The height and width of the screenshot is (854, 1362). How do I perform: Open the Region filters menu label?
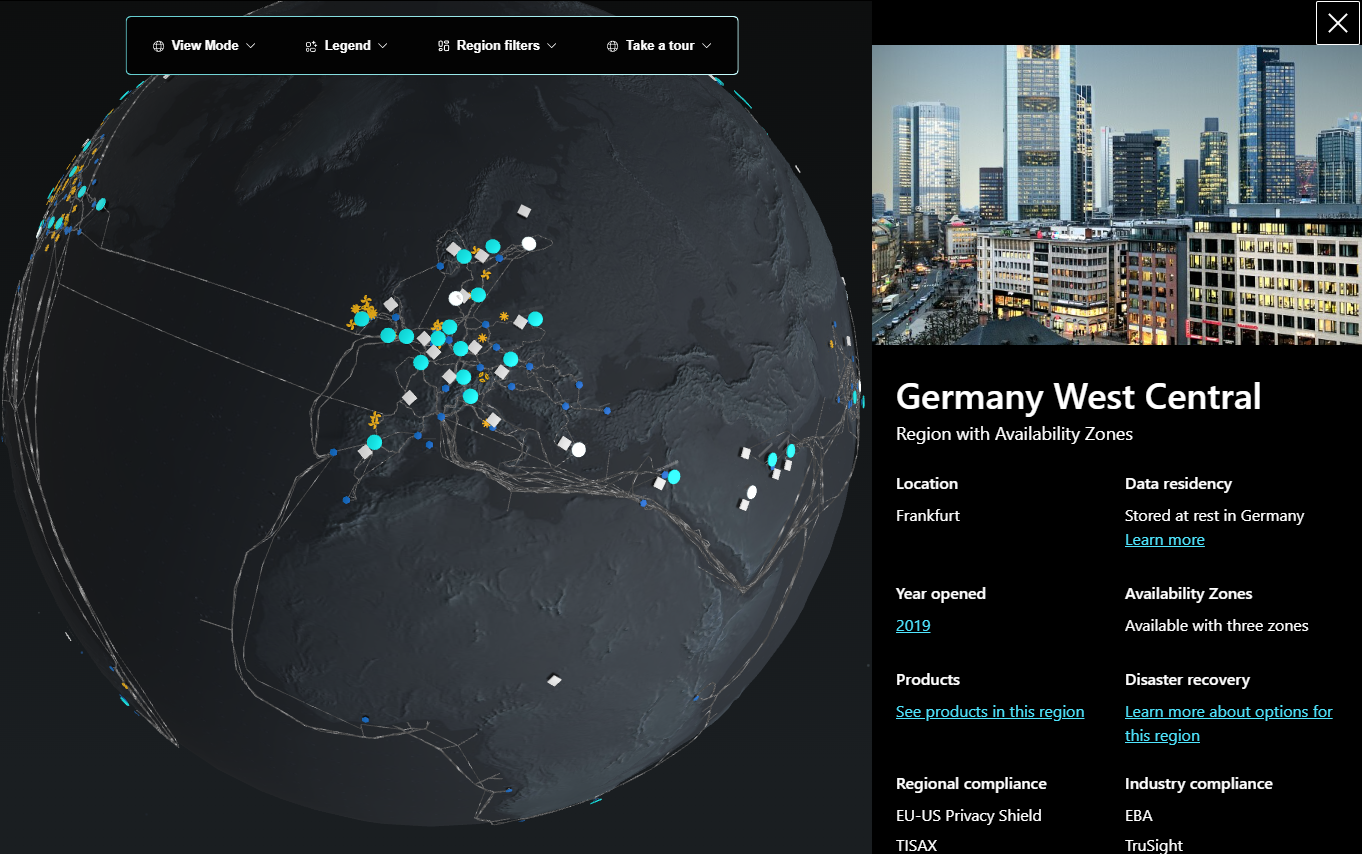(498, 46)
